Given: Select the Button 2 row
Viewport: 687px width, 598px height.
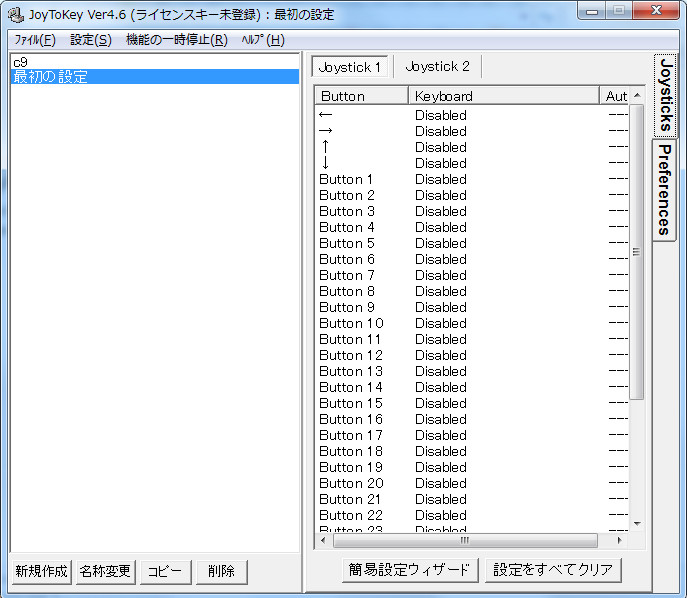Looking at the screenshot, I should coord(472,195).
